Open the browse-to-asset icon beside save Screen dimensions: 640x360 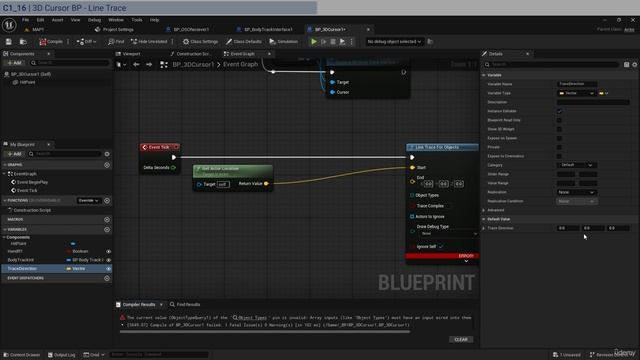(23, 42)
